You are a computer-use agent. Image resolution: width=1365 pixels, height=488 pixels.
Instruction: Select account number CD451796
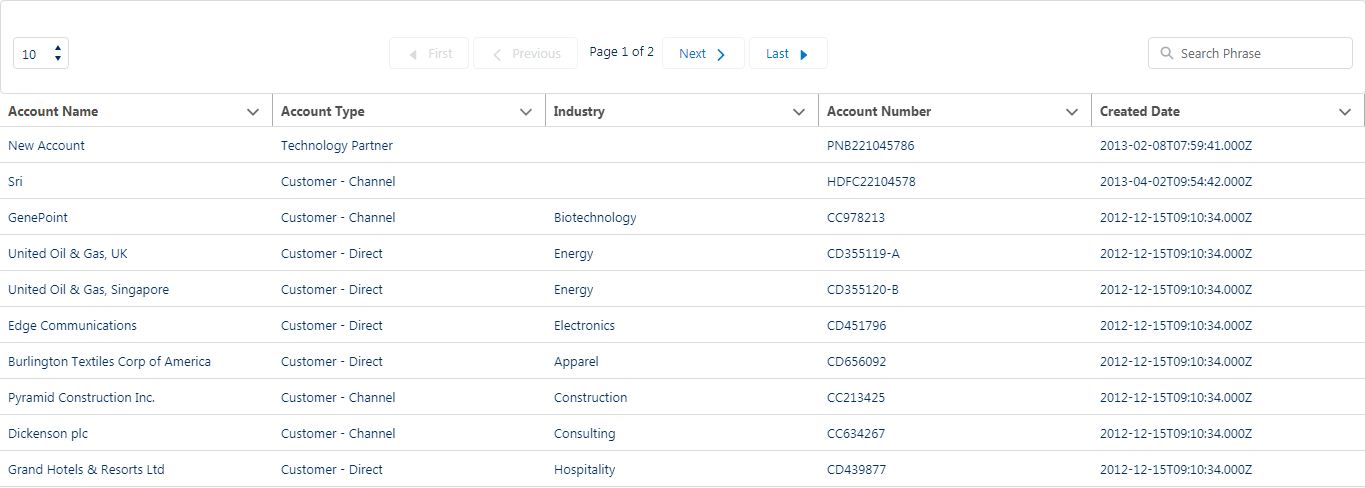click(856, 326)
